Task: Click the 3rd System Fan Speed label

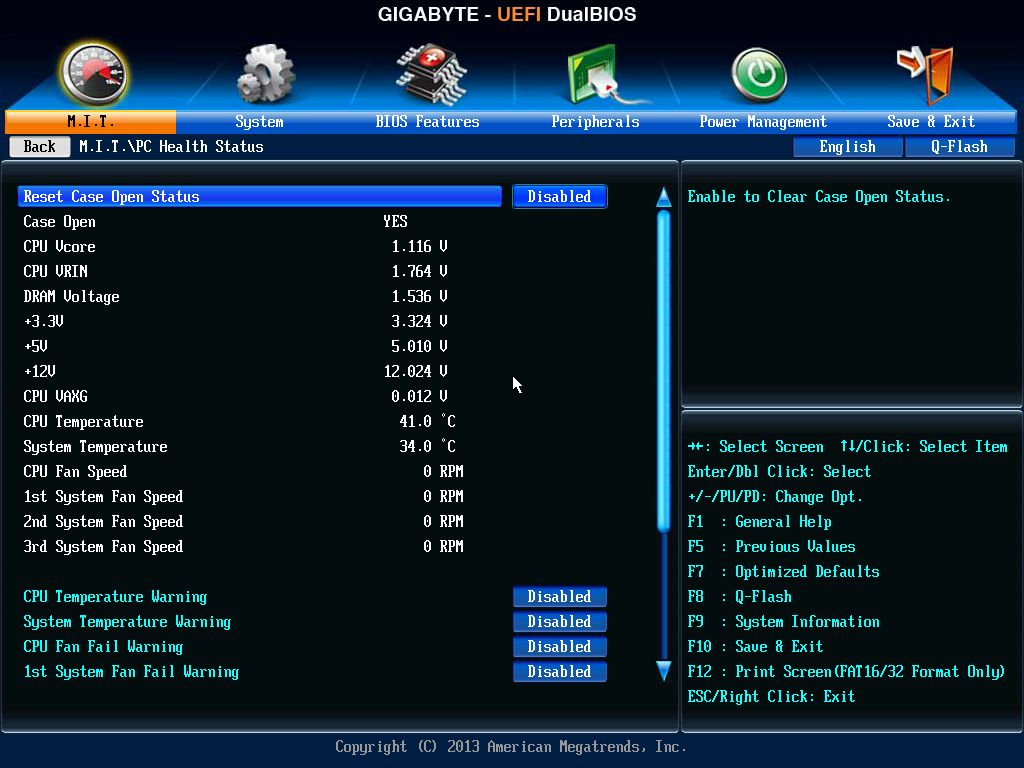Action: (x=103, y=547)
